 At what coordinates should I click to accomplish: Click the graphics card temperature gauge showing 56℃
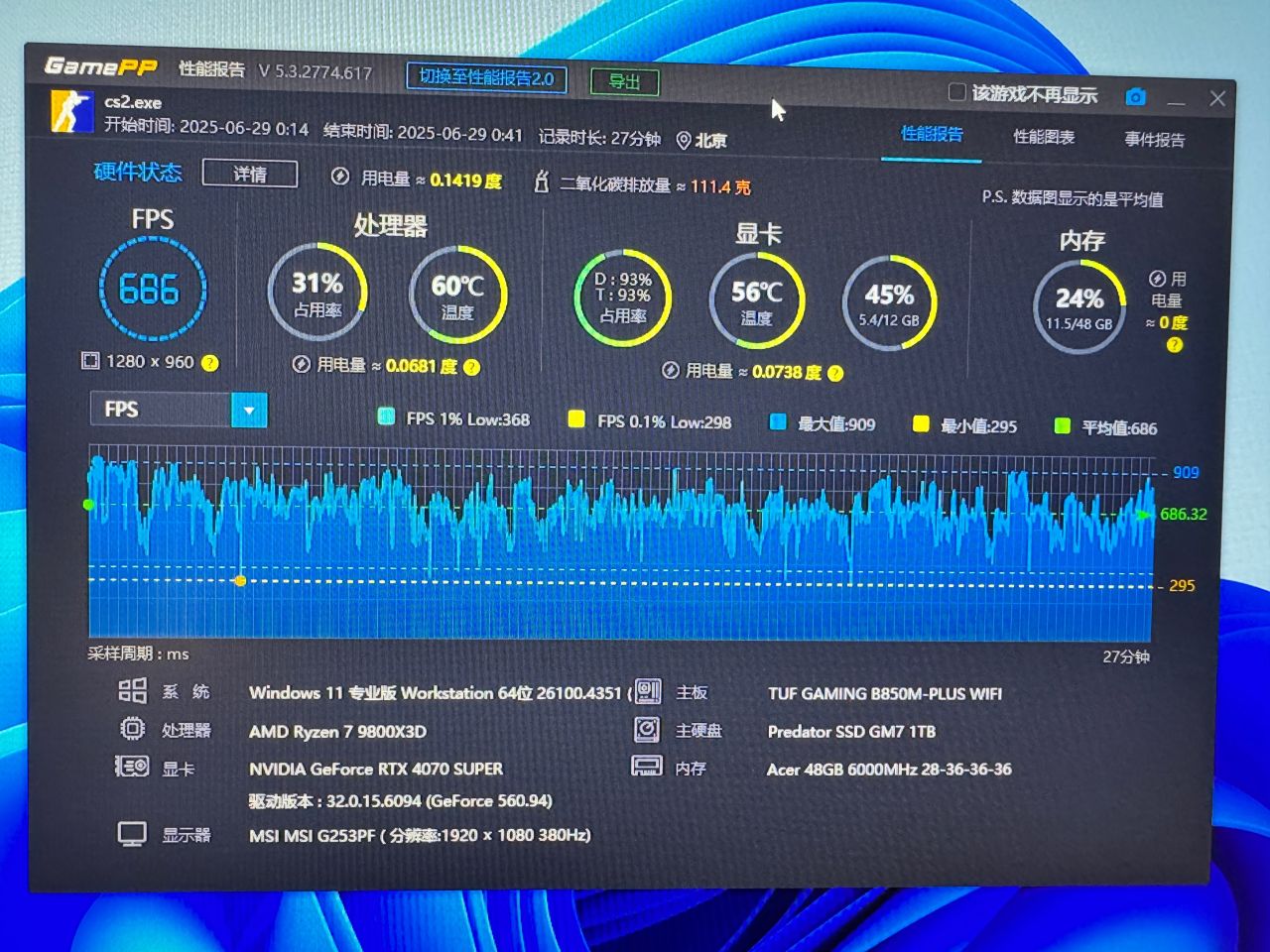[x=756, y=301]
